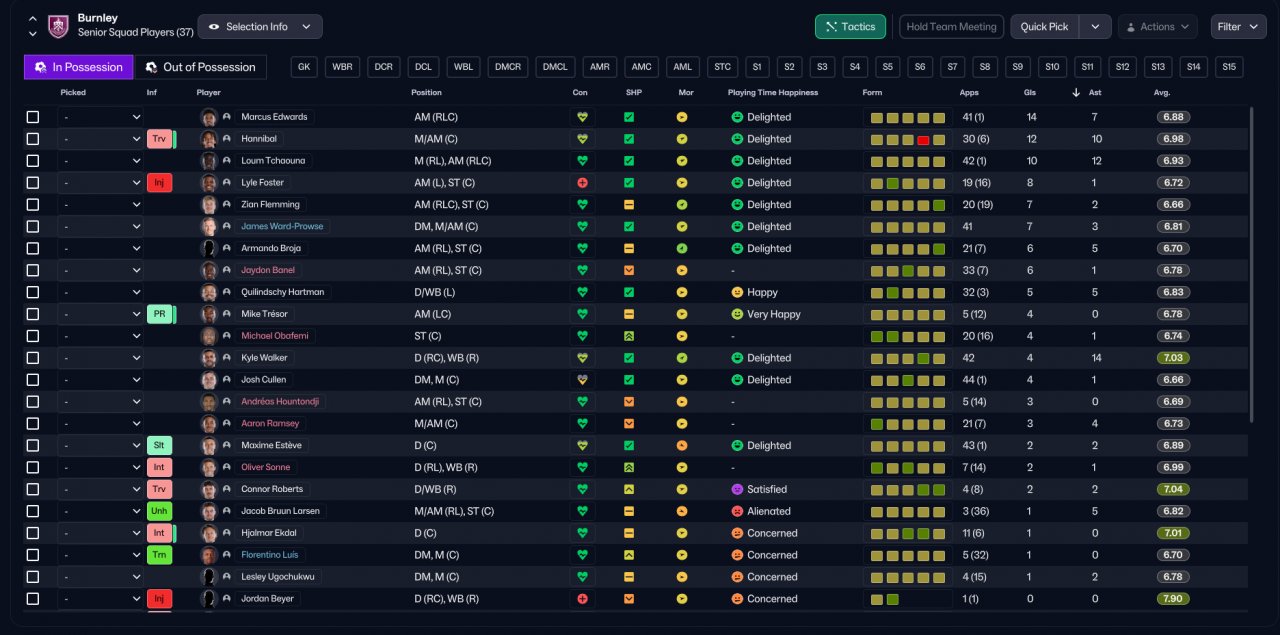Click Lyle Foster's red injury condition icon
Image resolution: width=1280 pixels, height=635 pixels.
pyautogui.click(x=582, y=183)
